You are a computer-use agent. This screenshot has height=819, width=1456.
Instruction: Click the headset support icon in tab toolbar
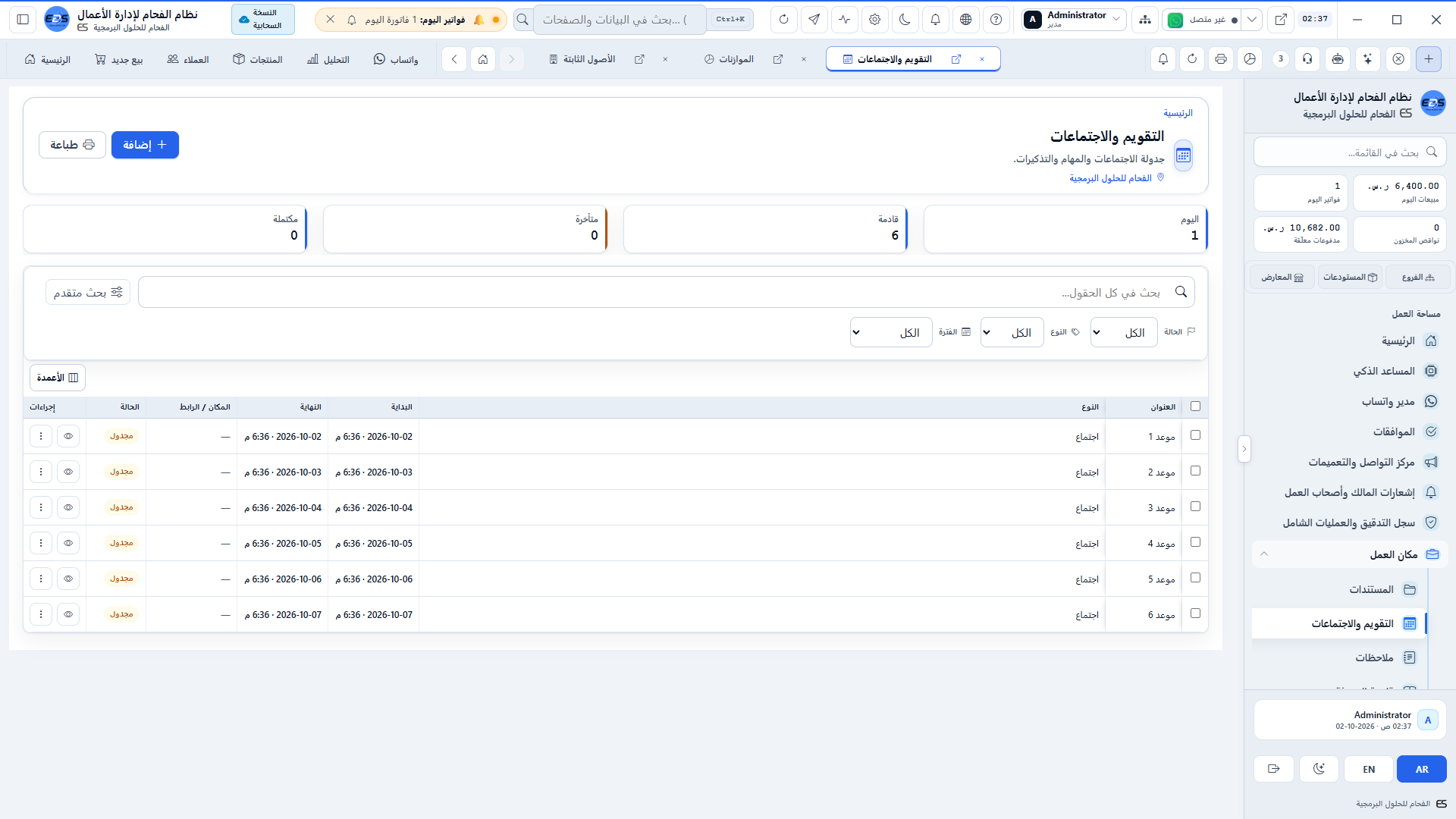[x=1307, y=59]
